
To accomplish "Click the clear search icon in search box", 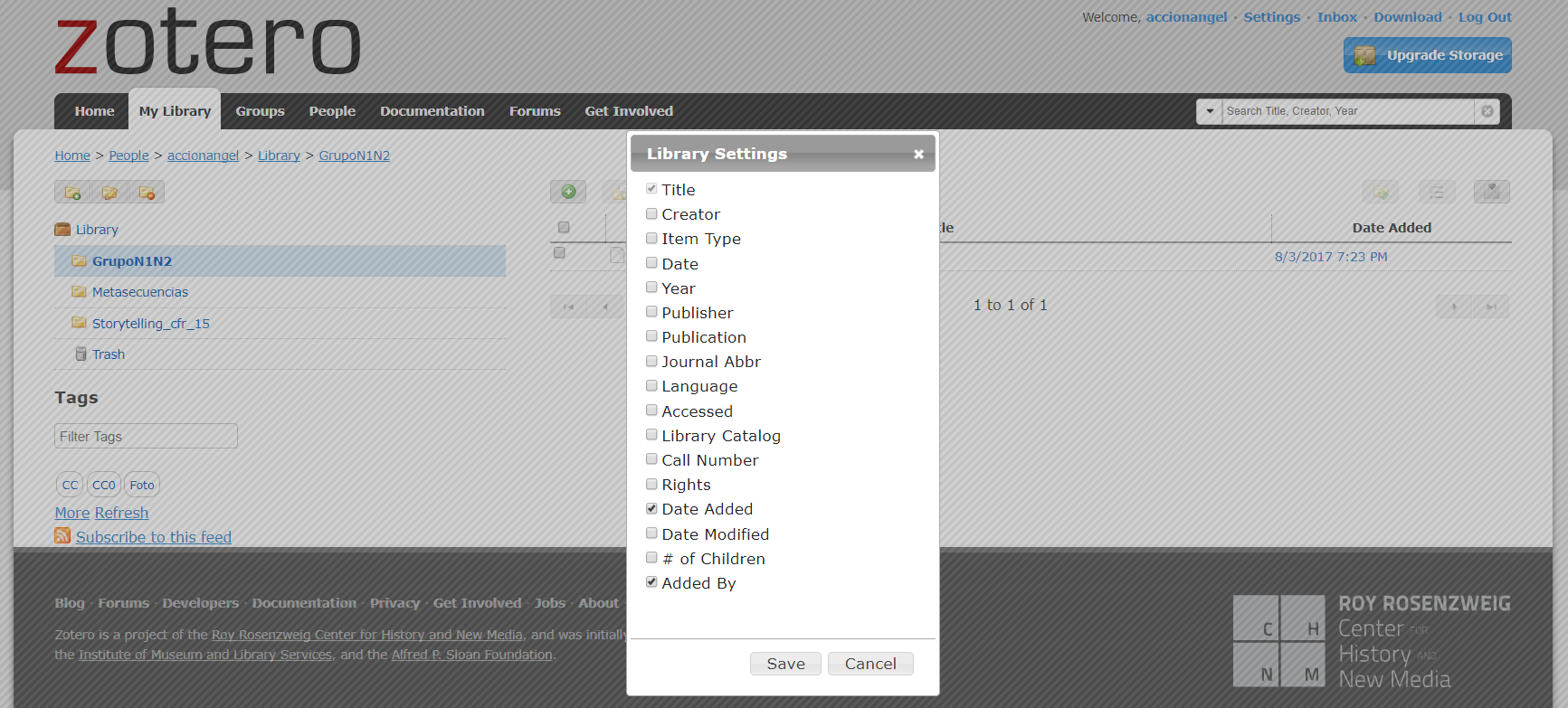I will 1487,111.
